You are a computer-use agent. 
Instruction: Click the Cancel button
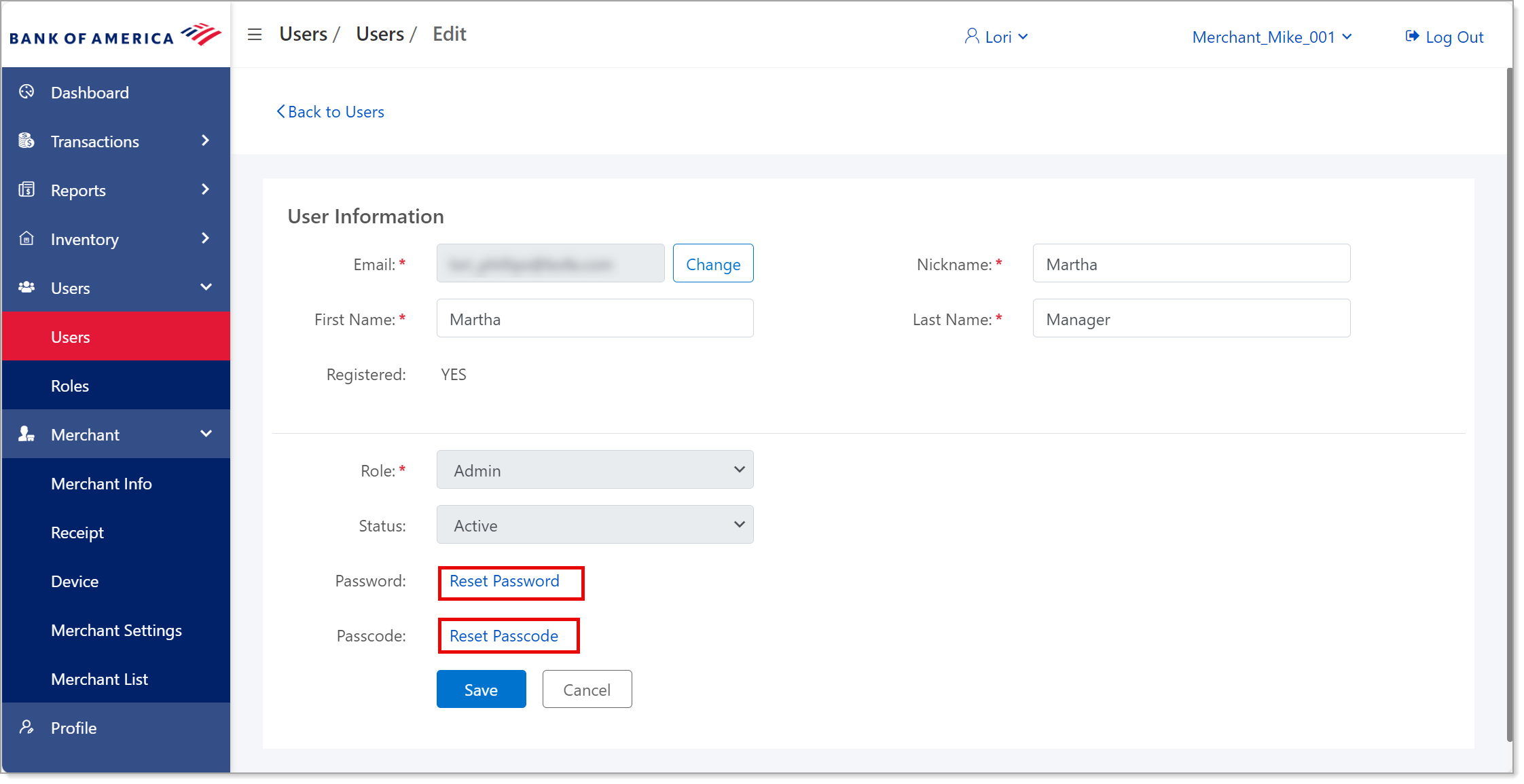[x=587, y=690]
